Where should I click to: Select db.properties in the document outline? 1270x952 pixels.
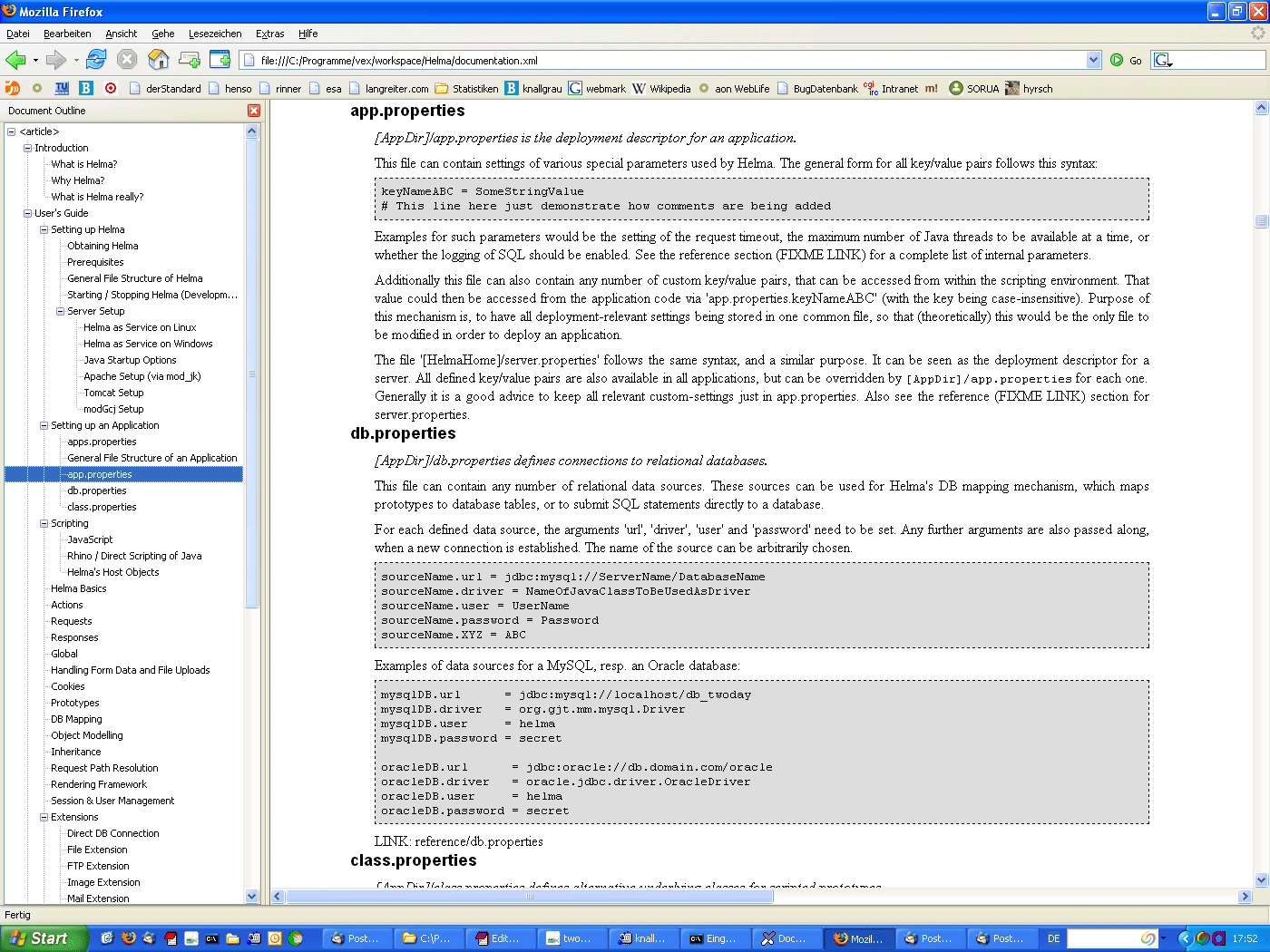97,491
